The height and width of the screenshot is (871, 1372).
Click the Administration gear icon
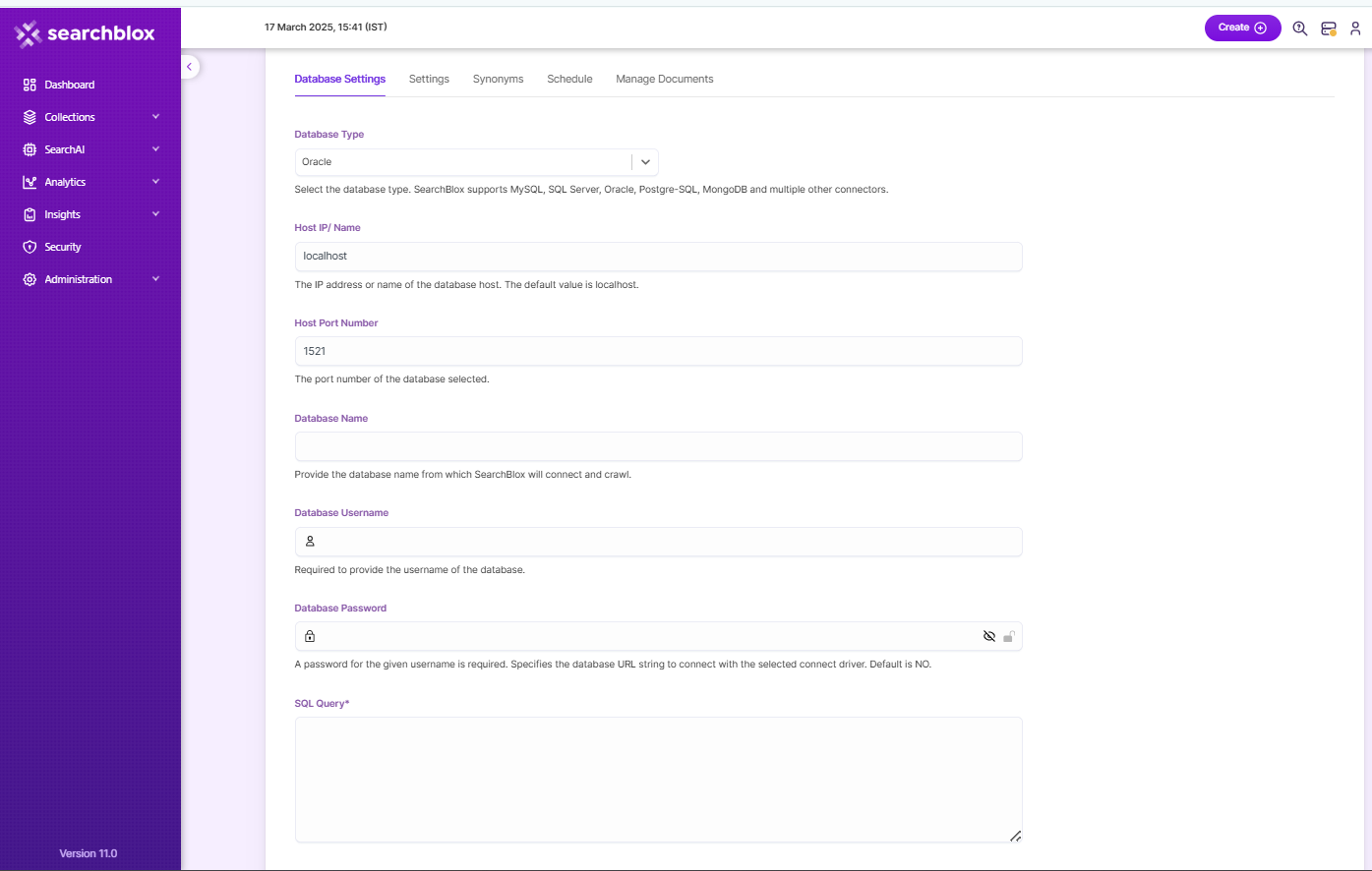point(30,279)
